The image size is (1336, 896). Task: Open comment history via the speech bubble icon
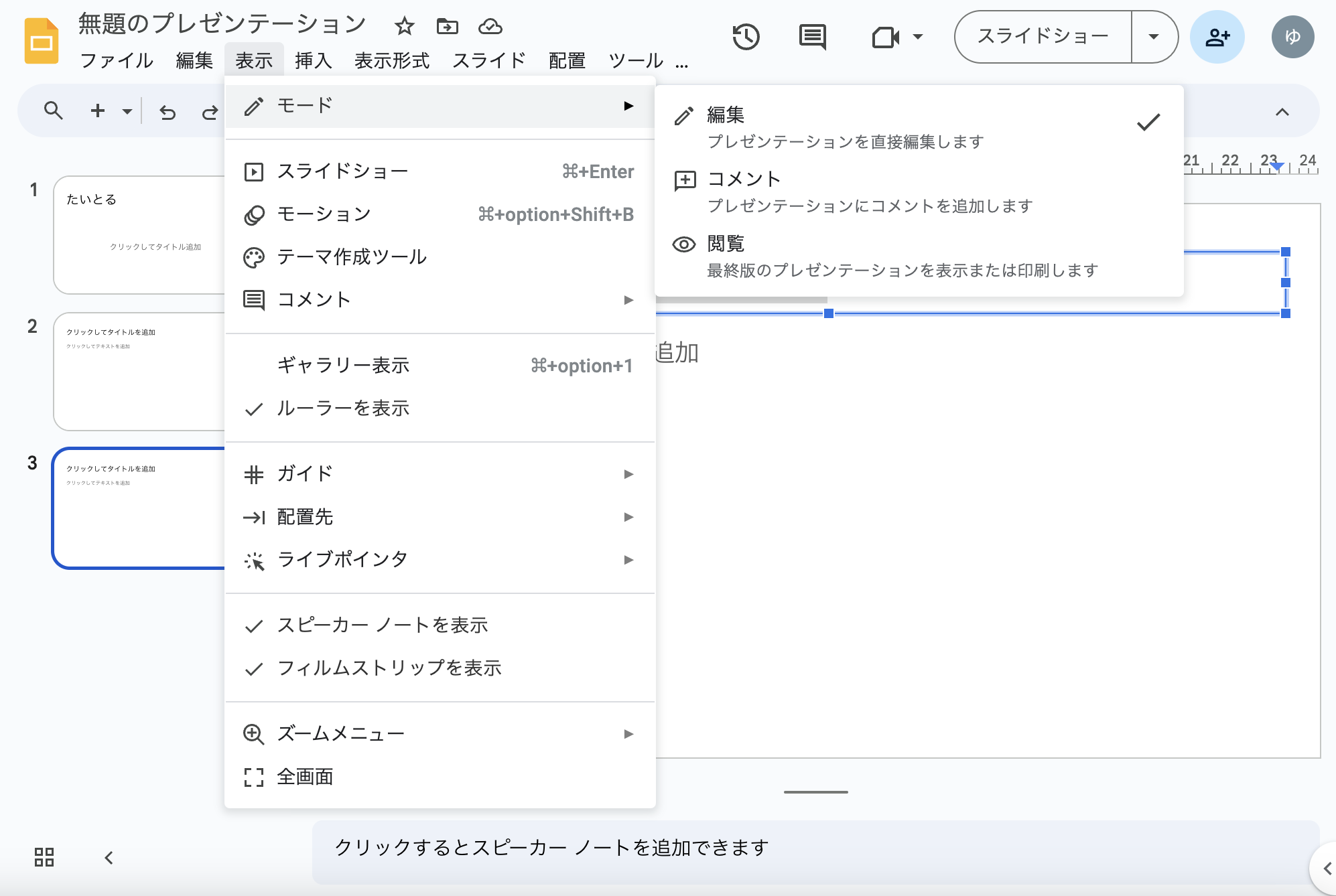pos(811,37)
